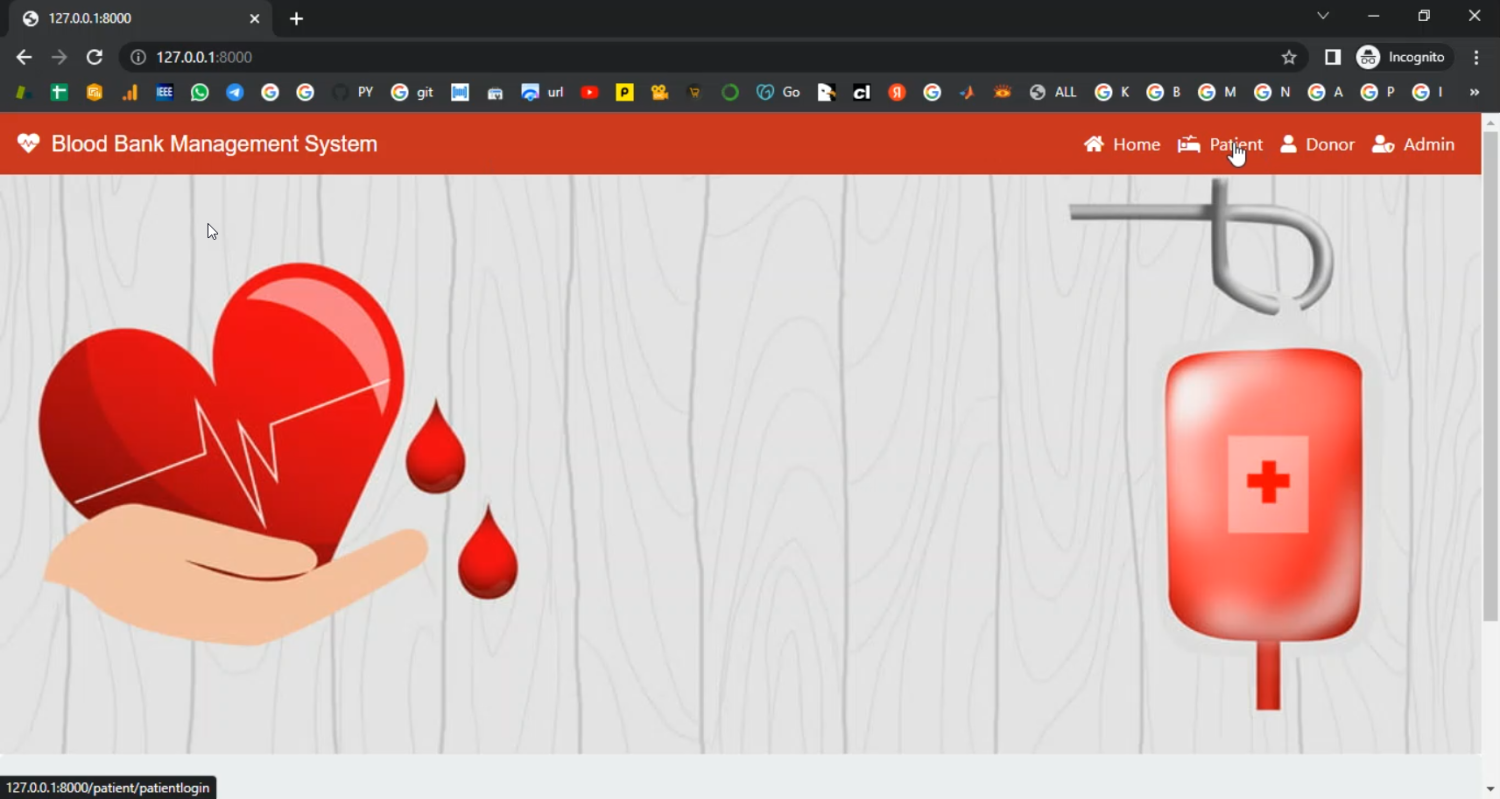Image resolution: width=1500 pixels, height=799 pixels.
Task: Click the browser Back arrow
Action: [24, 57]
